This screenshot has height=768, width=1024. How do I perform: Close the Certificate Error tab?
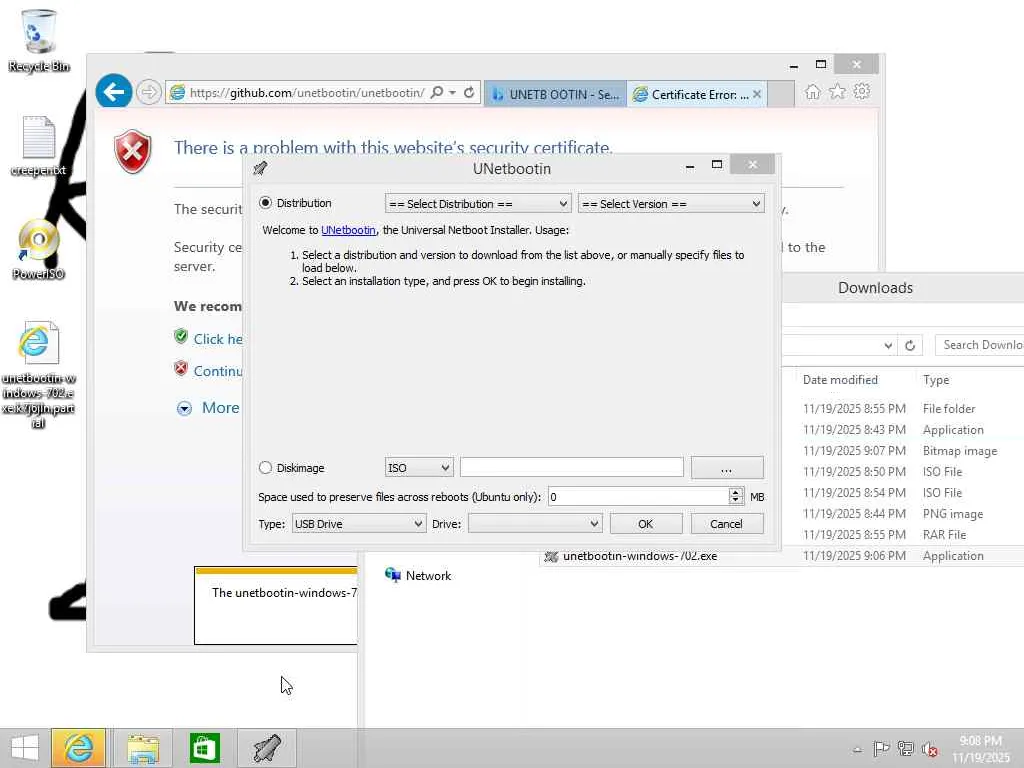click(757, 94)
